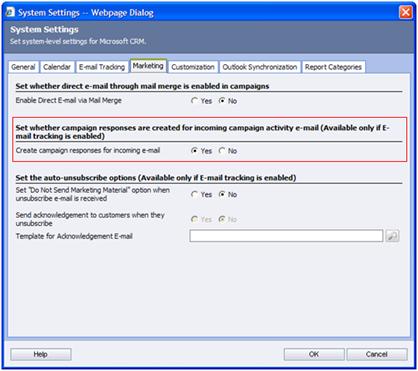Choose Yes for Create campaign responses for incoming e-mail
This screenshot has width=418, height=371.
pos(194,151)
